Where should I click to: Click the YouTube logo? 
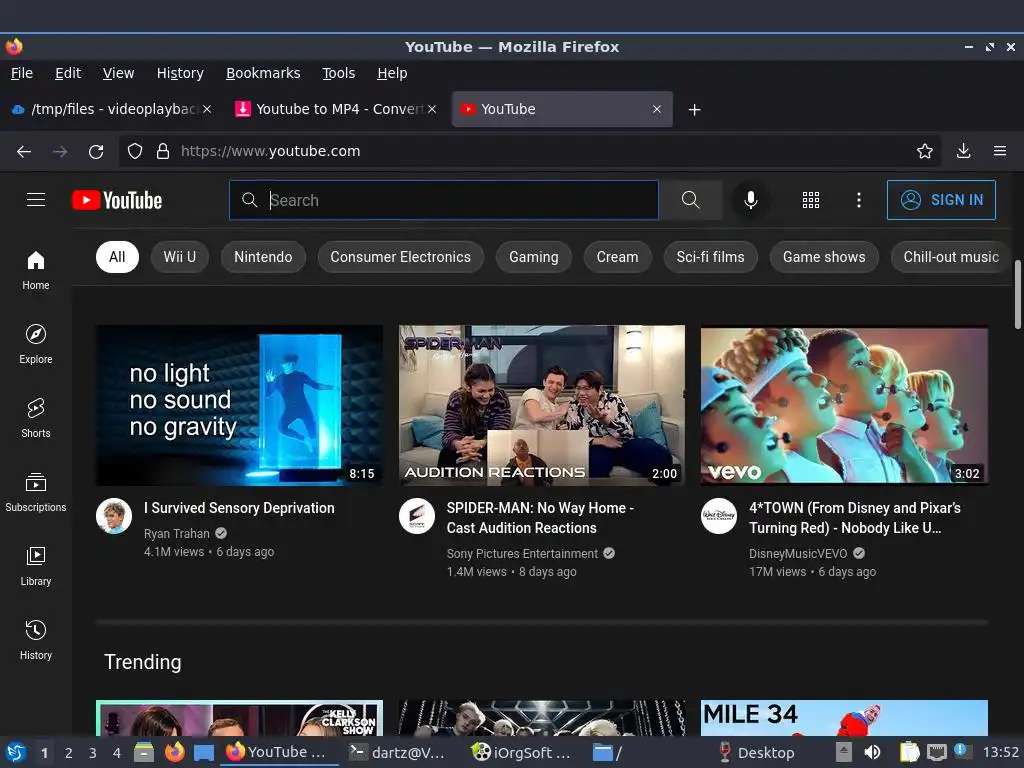[117, 200]
